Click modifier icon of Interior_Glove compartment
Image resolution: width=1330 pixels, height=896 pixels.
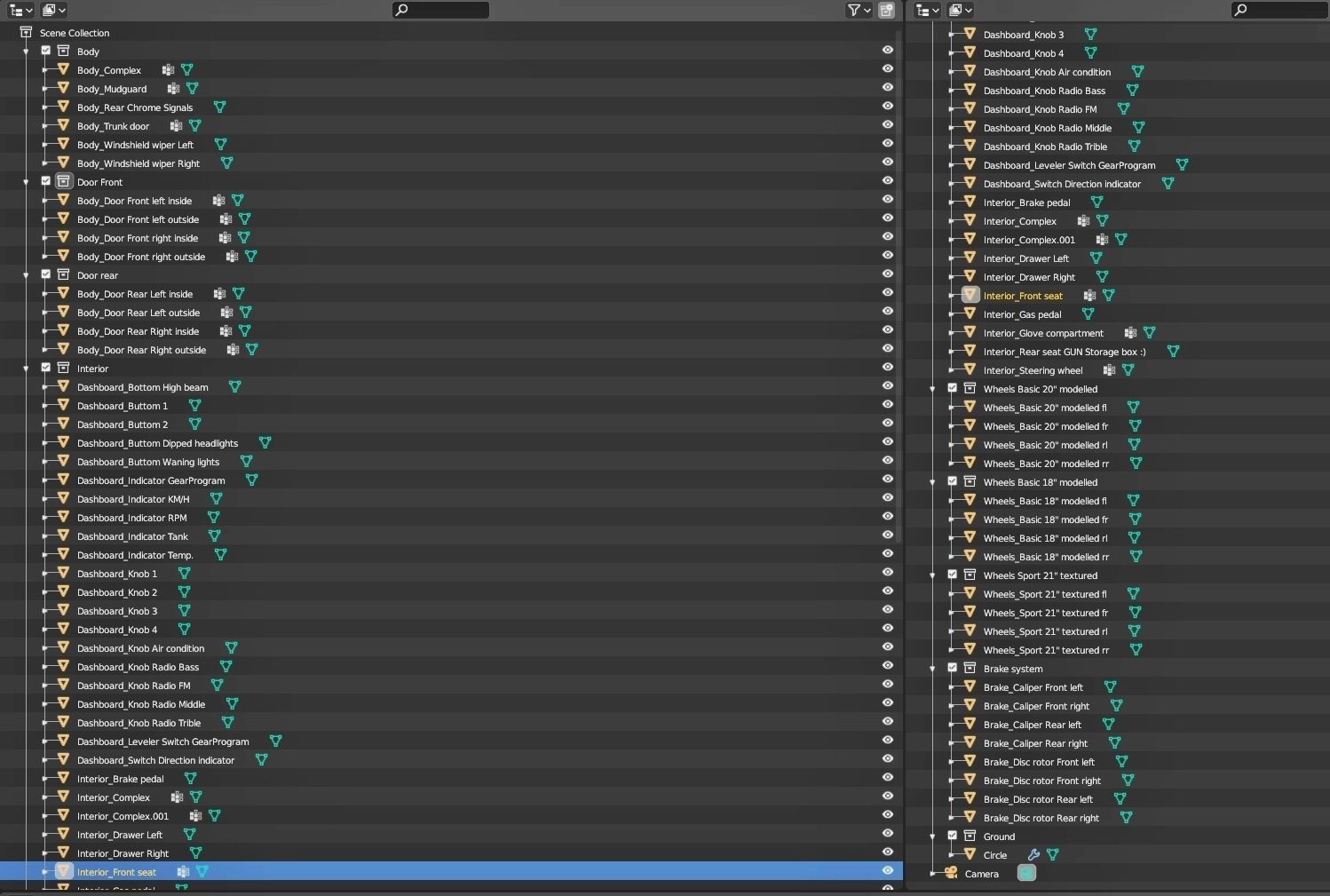point(1130,332)
